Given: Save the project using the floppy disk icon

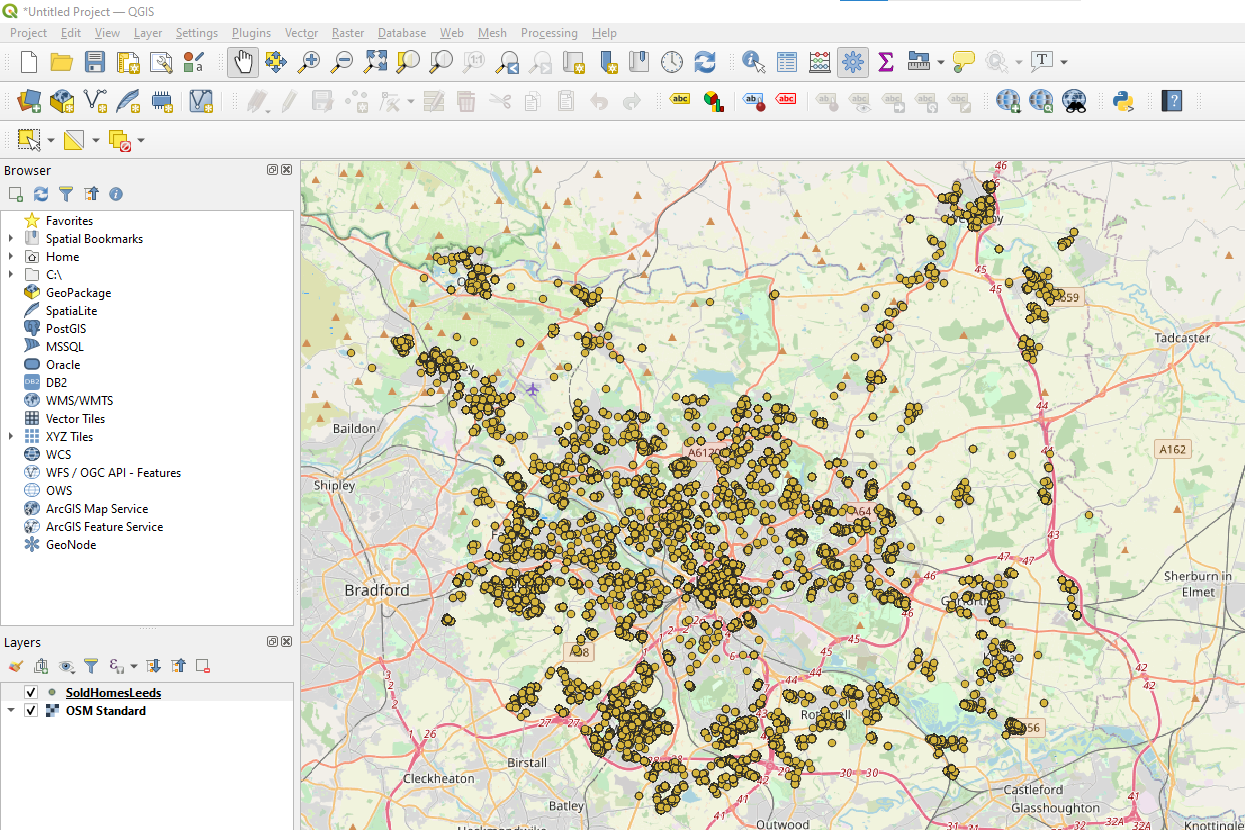Looking at the screenshot, I should tap(95, 62).
